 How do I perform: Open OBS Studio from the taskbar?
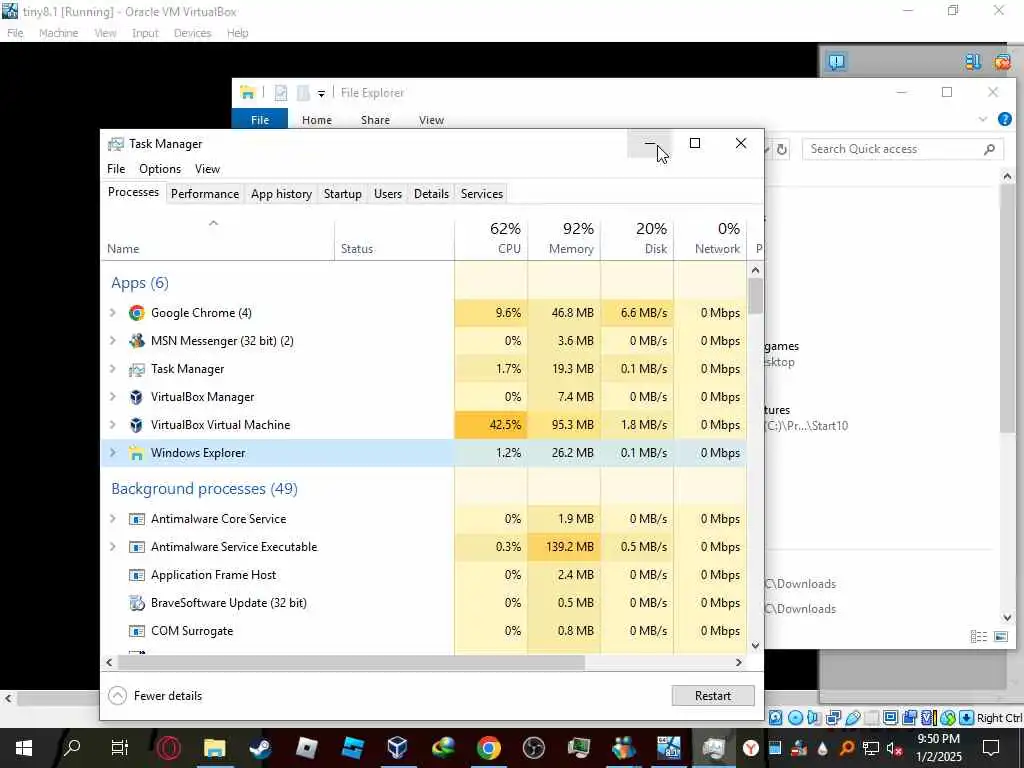534,748
